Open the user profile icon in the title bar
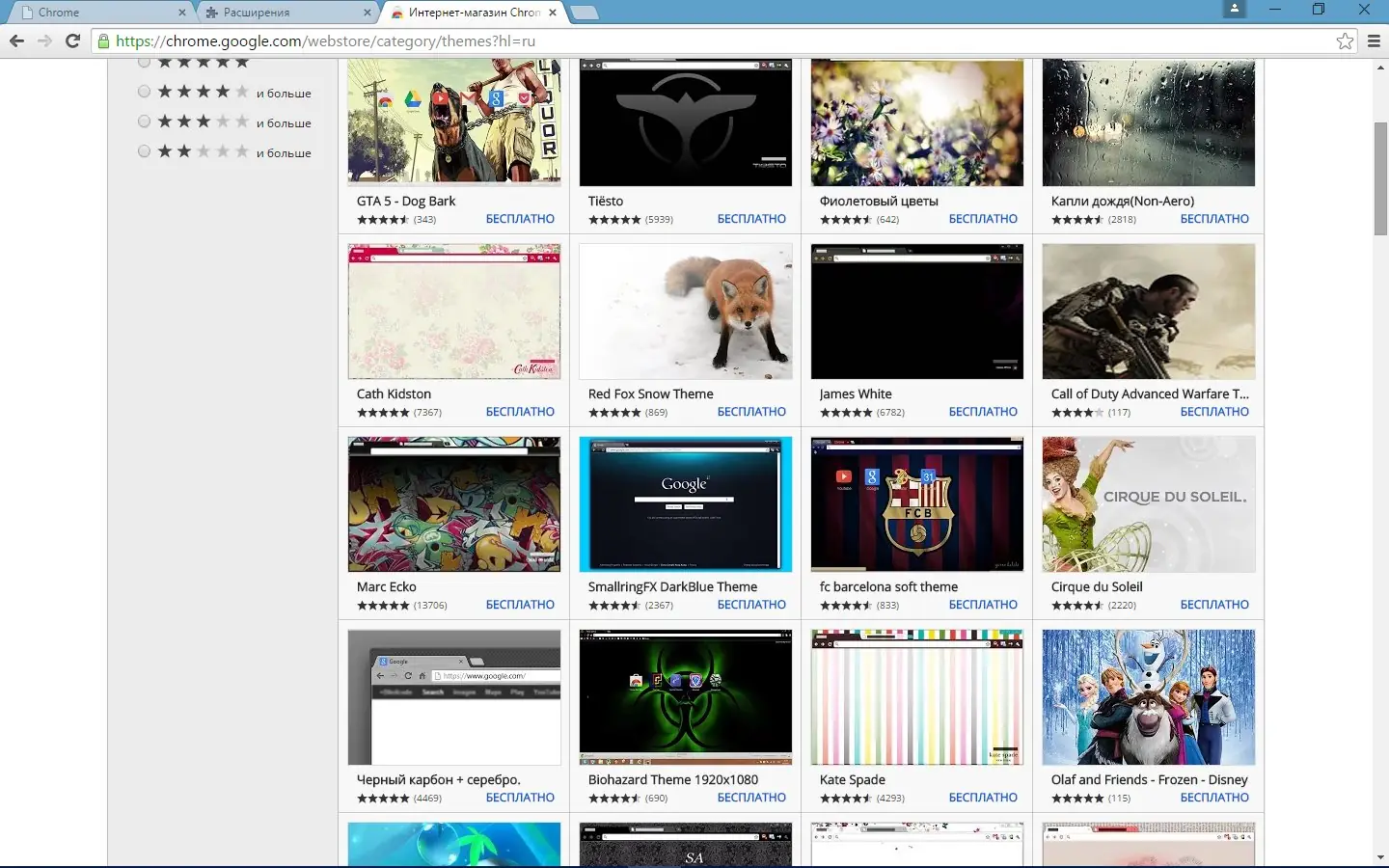1389x868 pixels. pyautogui.click(x=1234, y=9)
